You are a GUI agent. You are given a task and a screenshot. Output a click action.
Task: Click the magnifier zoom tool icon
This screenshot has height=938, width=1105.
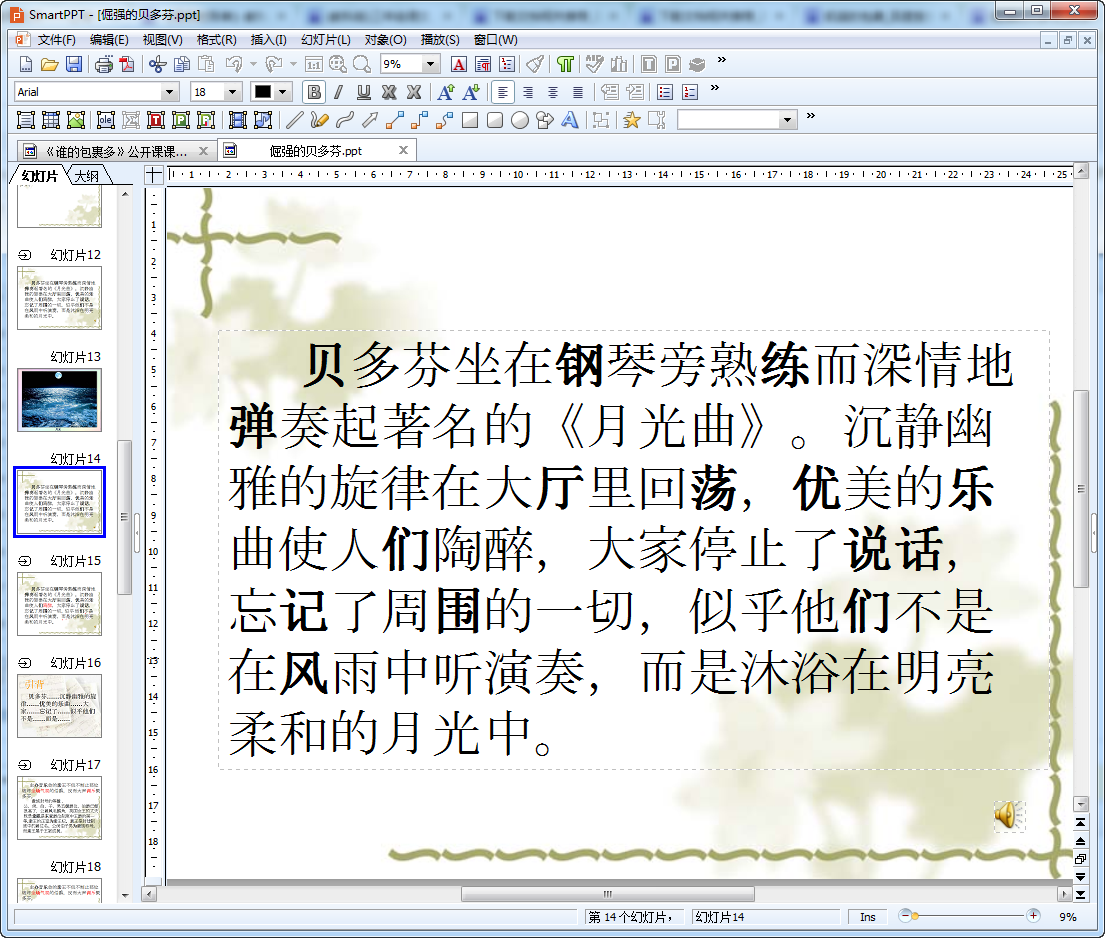point(362,65)
